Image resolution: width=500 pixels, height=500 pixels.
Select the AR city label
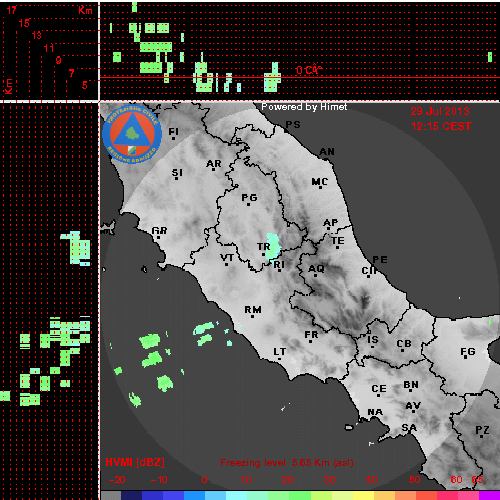point(214,164)
